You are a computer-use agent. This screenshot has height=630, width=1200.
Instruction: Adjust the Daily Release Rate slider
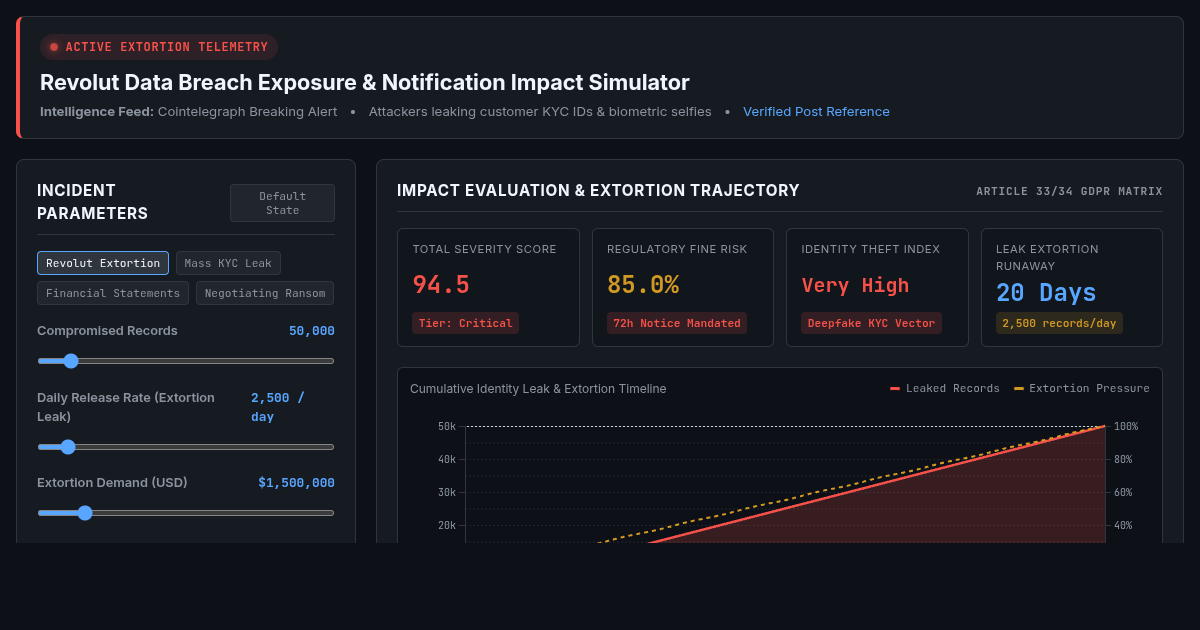tap(186, 447)
